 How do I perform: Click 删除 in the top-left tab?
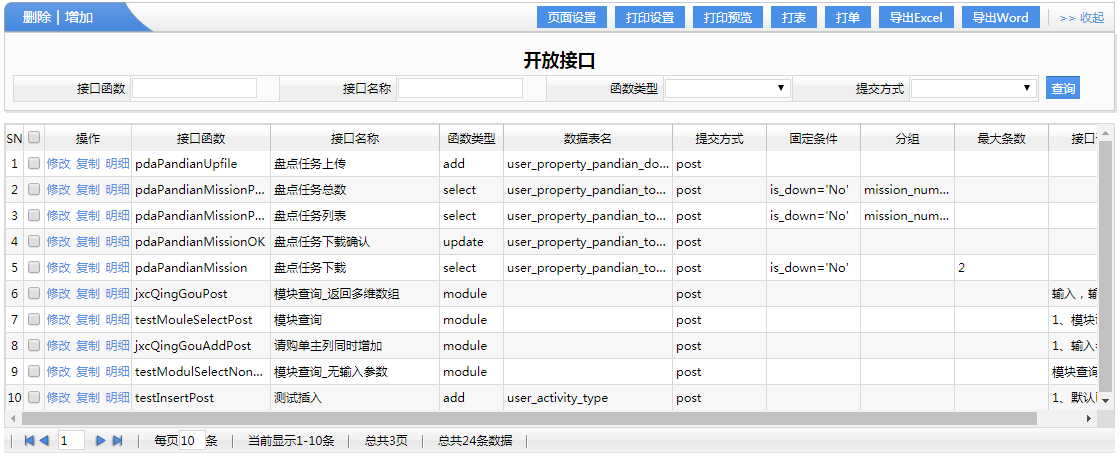(x=37, y=17)
